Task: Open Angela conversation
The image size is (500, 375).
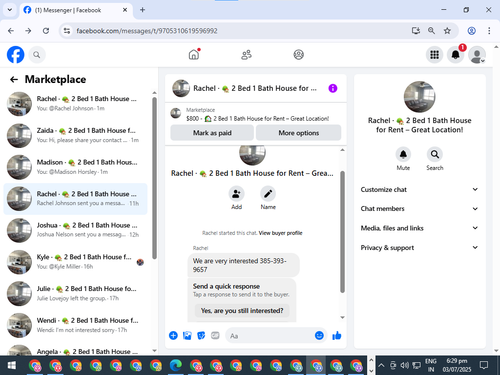Action: (75, 349)
